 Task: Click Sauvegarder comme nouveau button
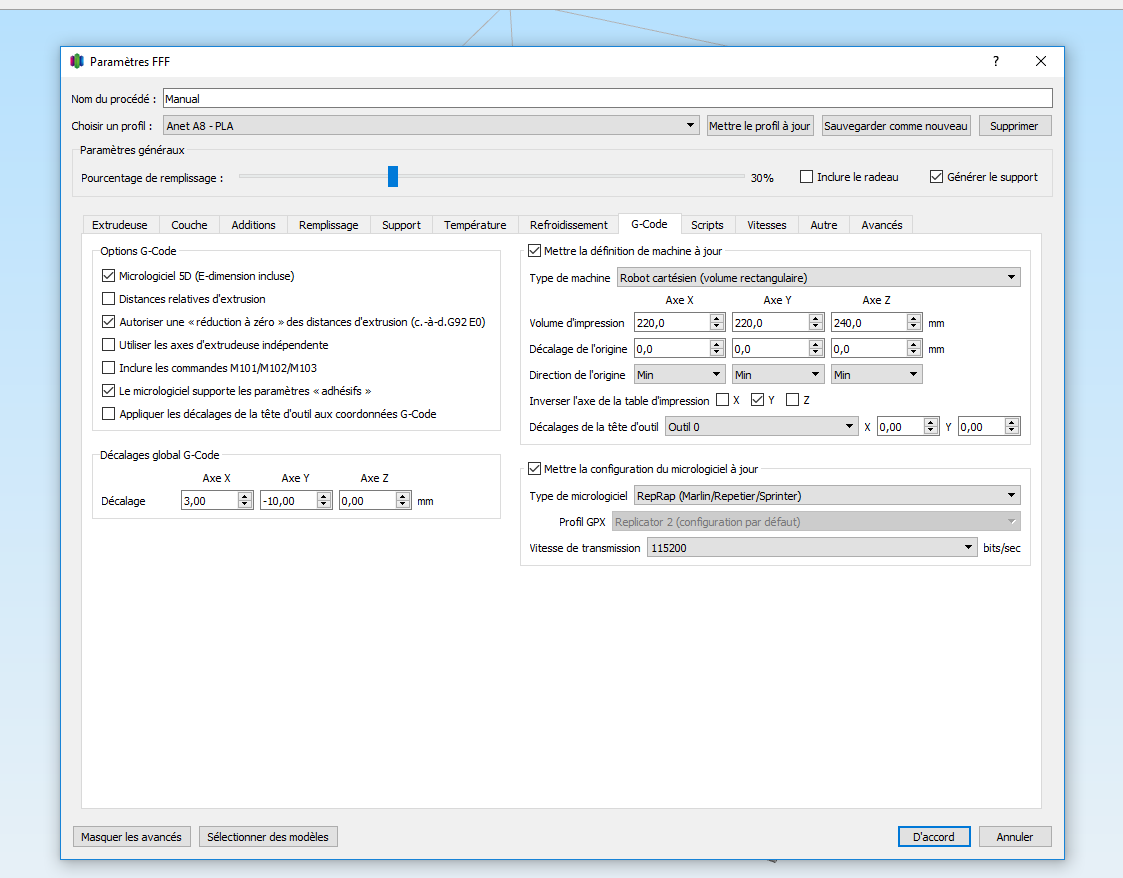(x=896, y=125)
